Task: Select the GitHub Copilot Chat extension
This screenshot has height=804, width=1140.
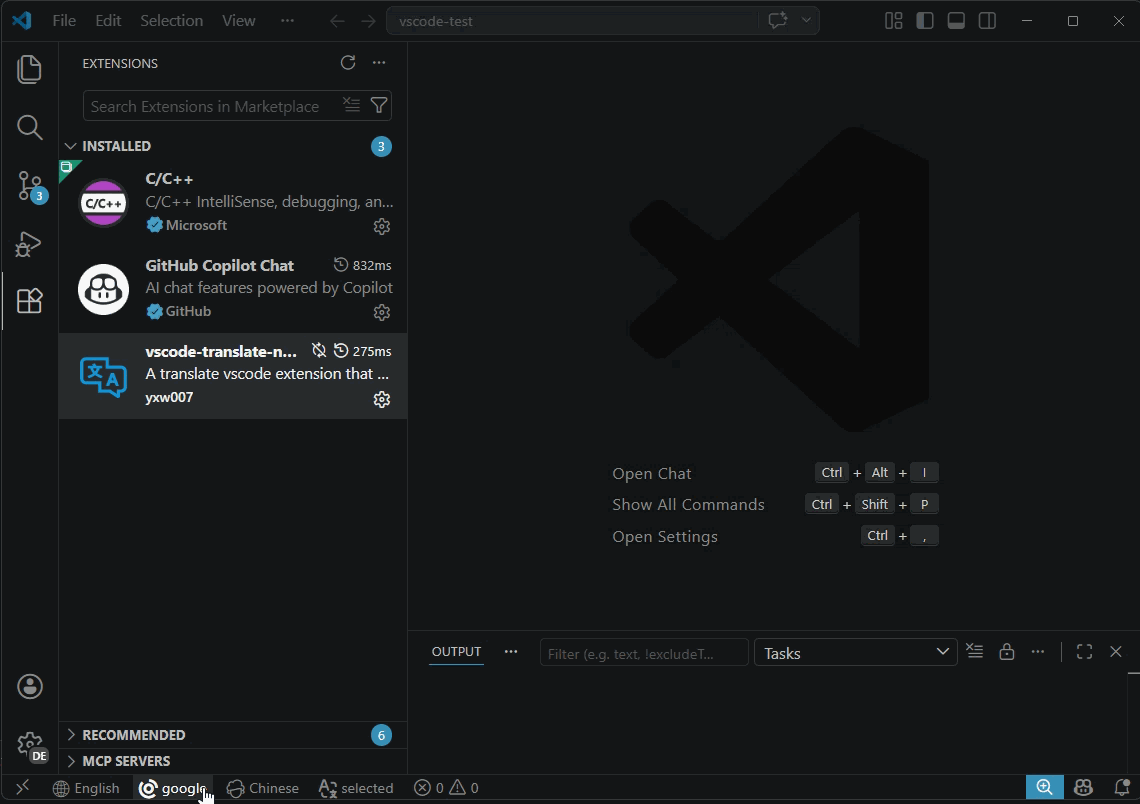Action: (x=233, y=289)
